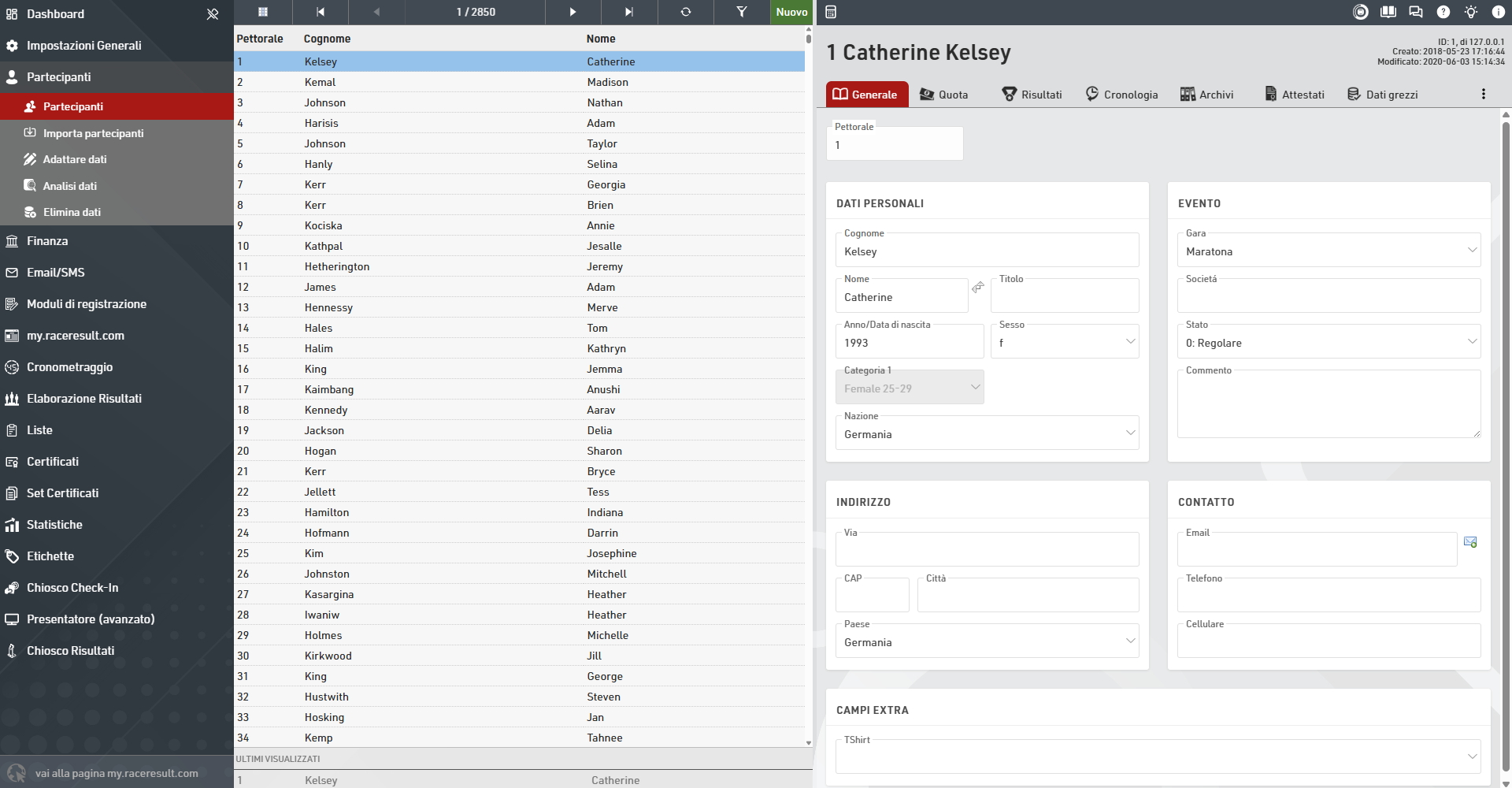Expand the Stato dropdown set to Regolare
Viewport: 1512px width, 788px height.
pyautogui.click(x=1329, y=343)
